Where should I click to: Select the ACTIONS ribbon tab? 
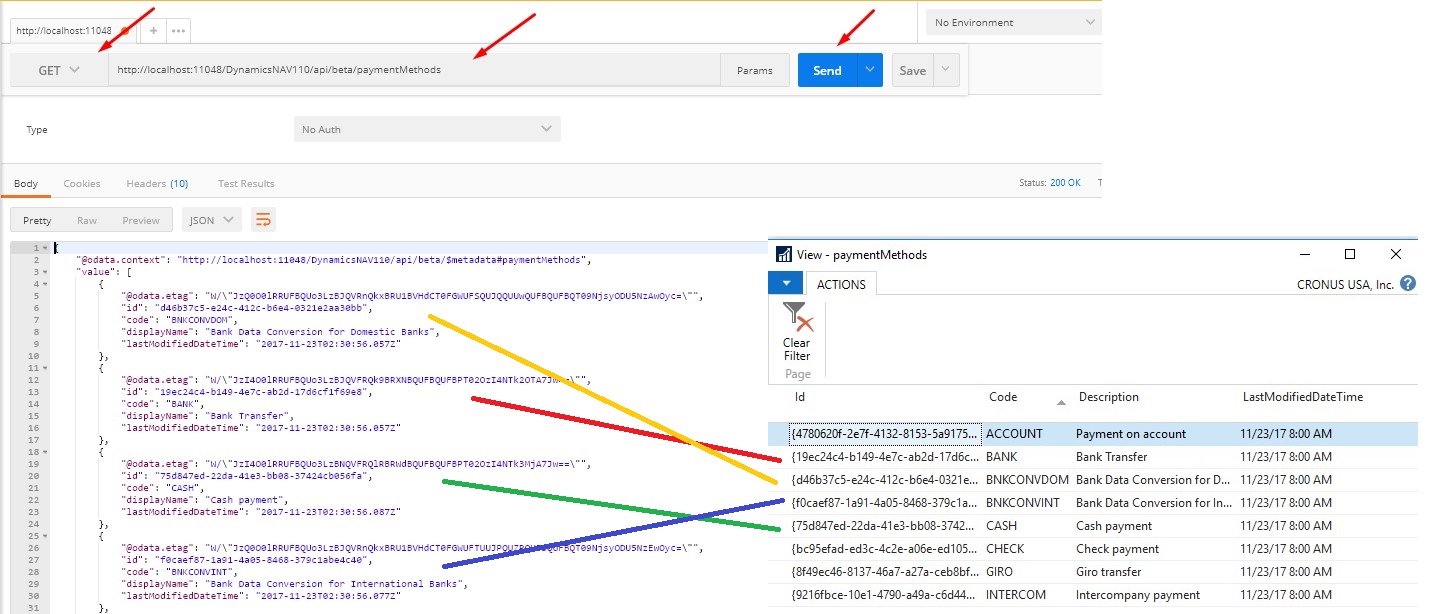(x=841, y=284)
